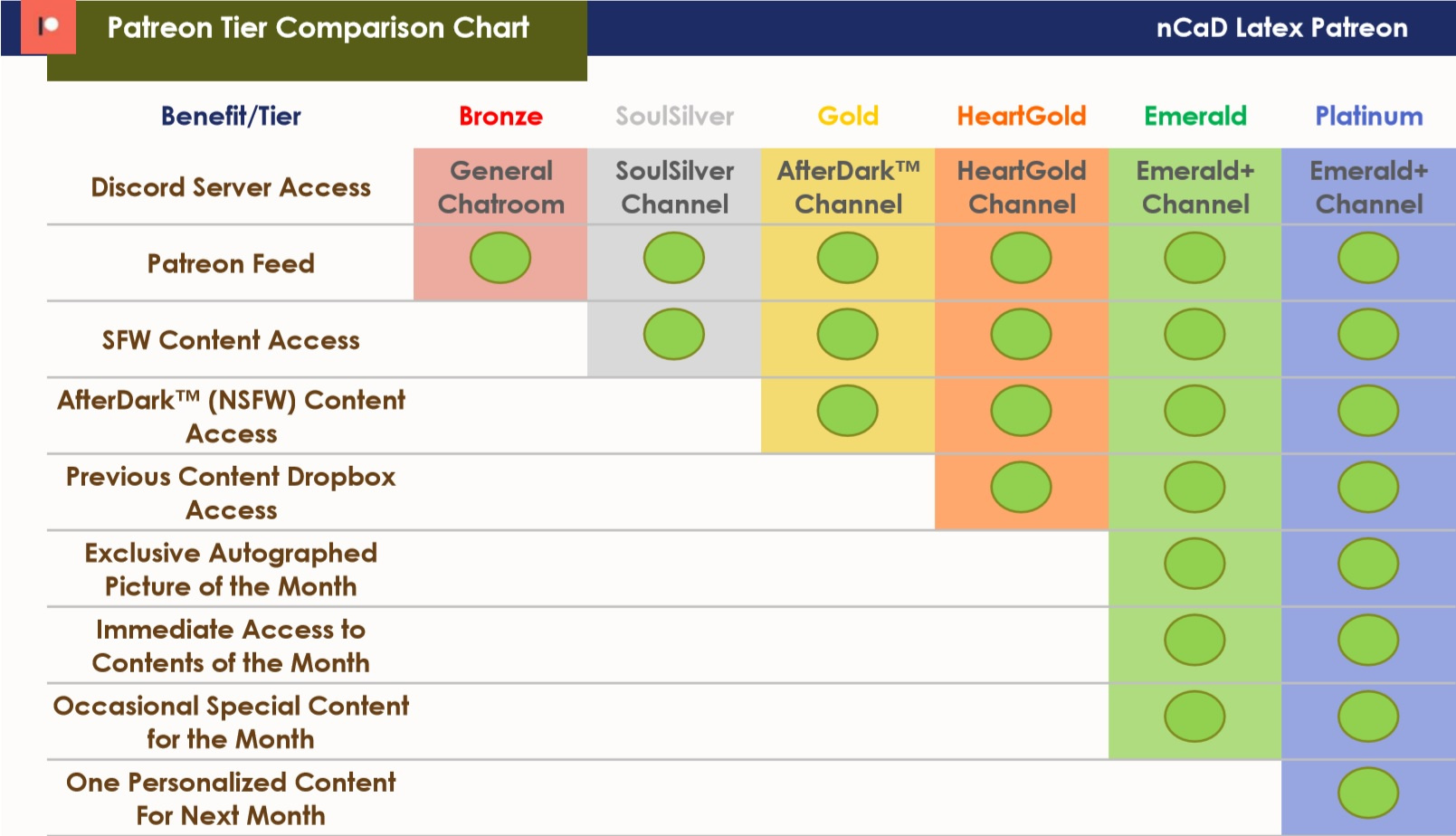Click Gold's AfterDark NSFW Content green circle

pos(848,411)
